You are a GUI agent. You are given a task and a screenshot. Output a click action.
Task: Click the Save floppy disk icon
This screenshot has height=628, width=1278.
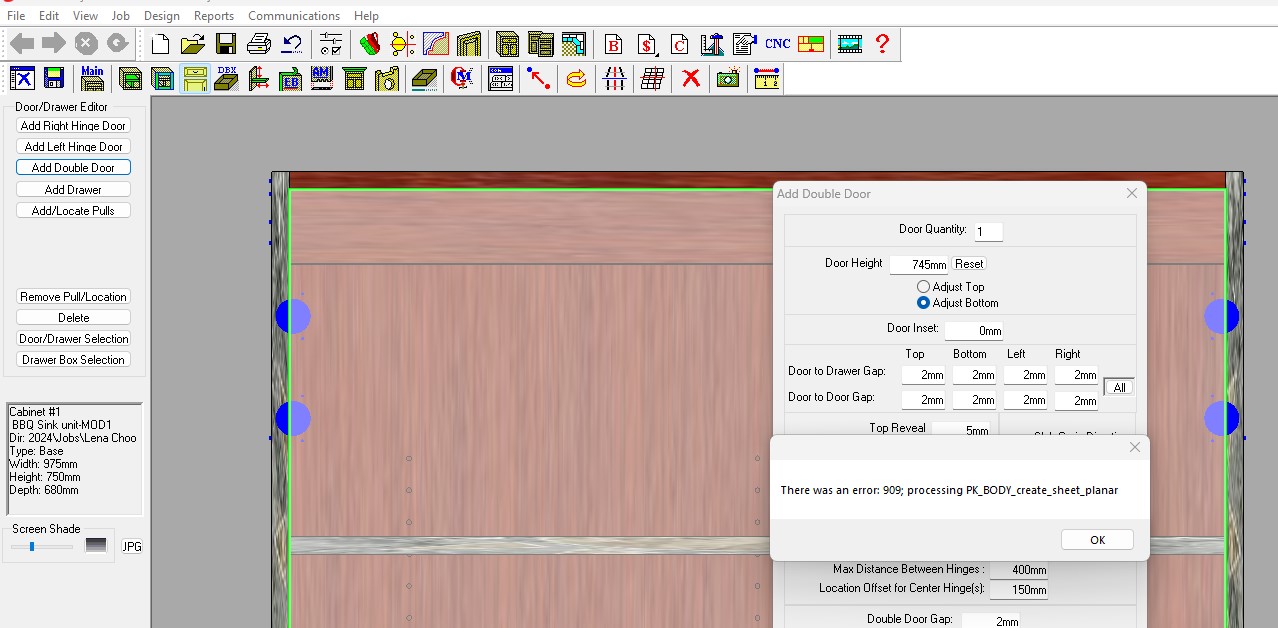226,44
